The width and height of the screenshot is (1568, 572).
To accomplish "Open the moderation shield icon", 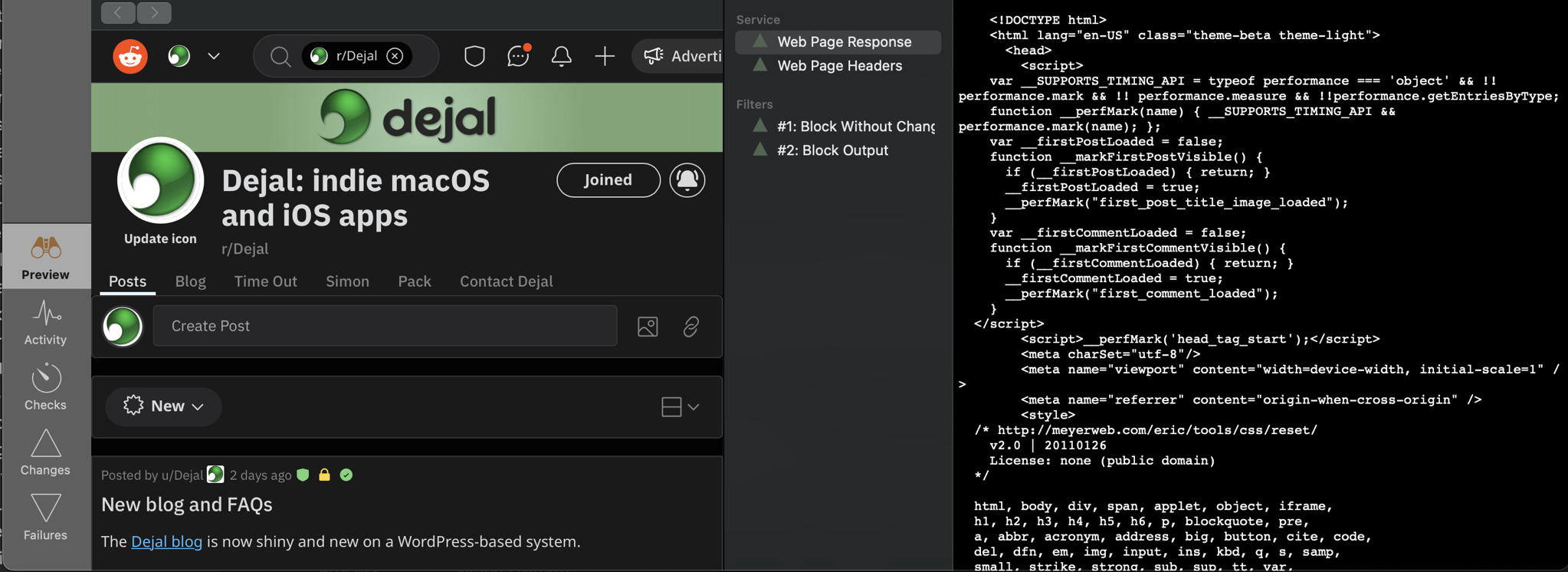I will point(474,56).
